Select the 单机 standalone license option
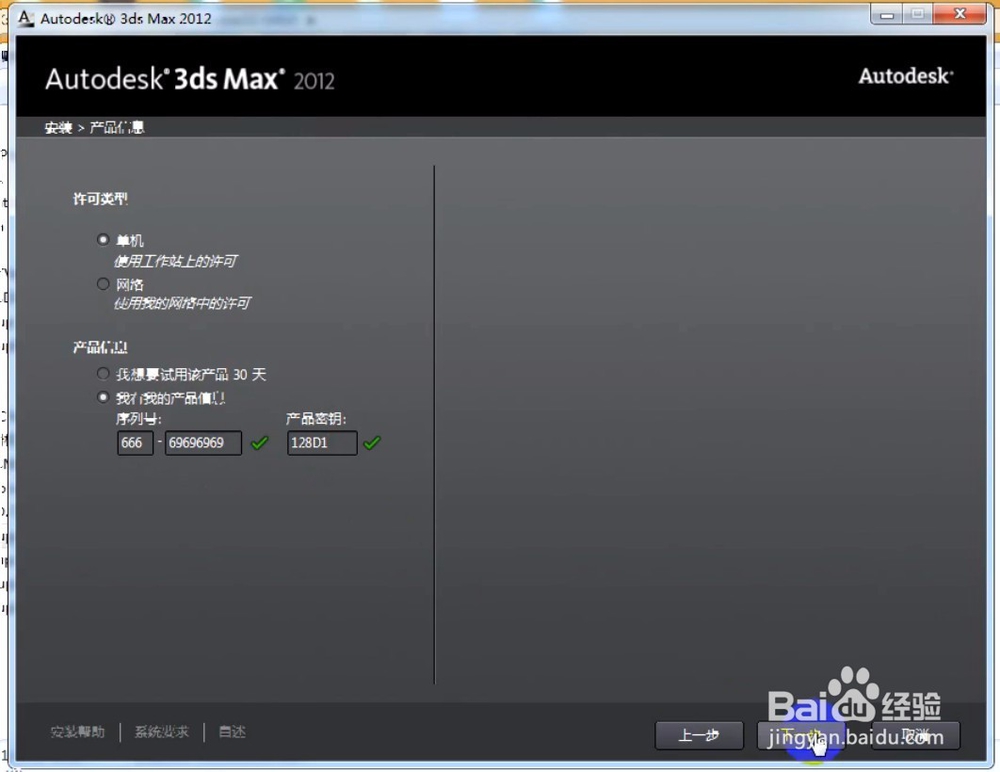 [103, 239]
